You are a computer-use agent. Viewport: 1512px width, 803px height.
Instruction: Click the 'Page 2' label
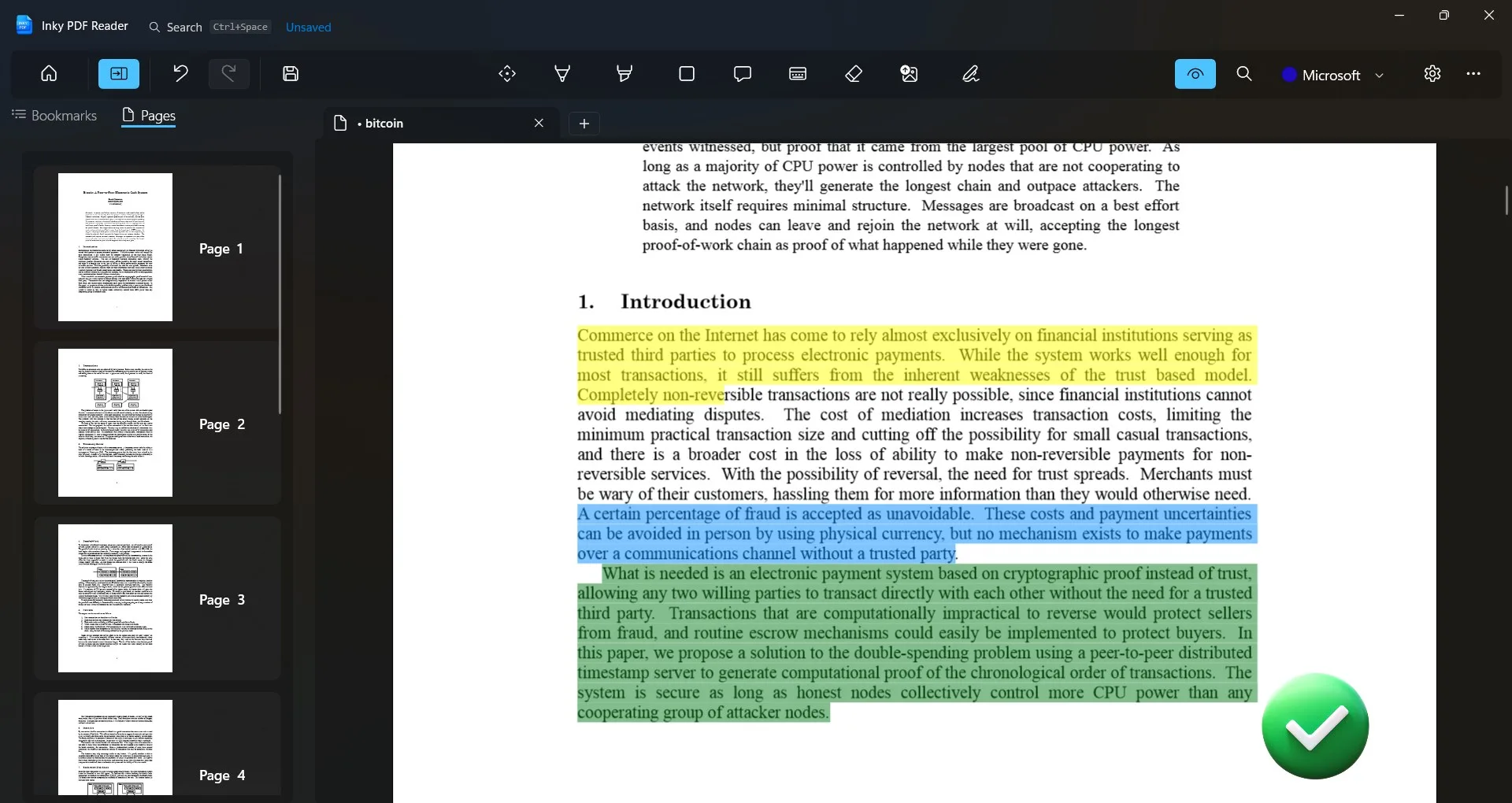pyautogui.click(x=222, y=424)
